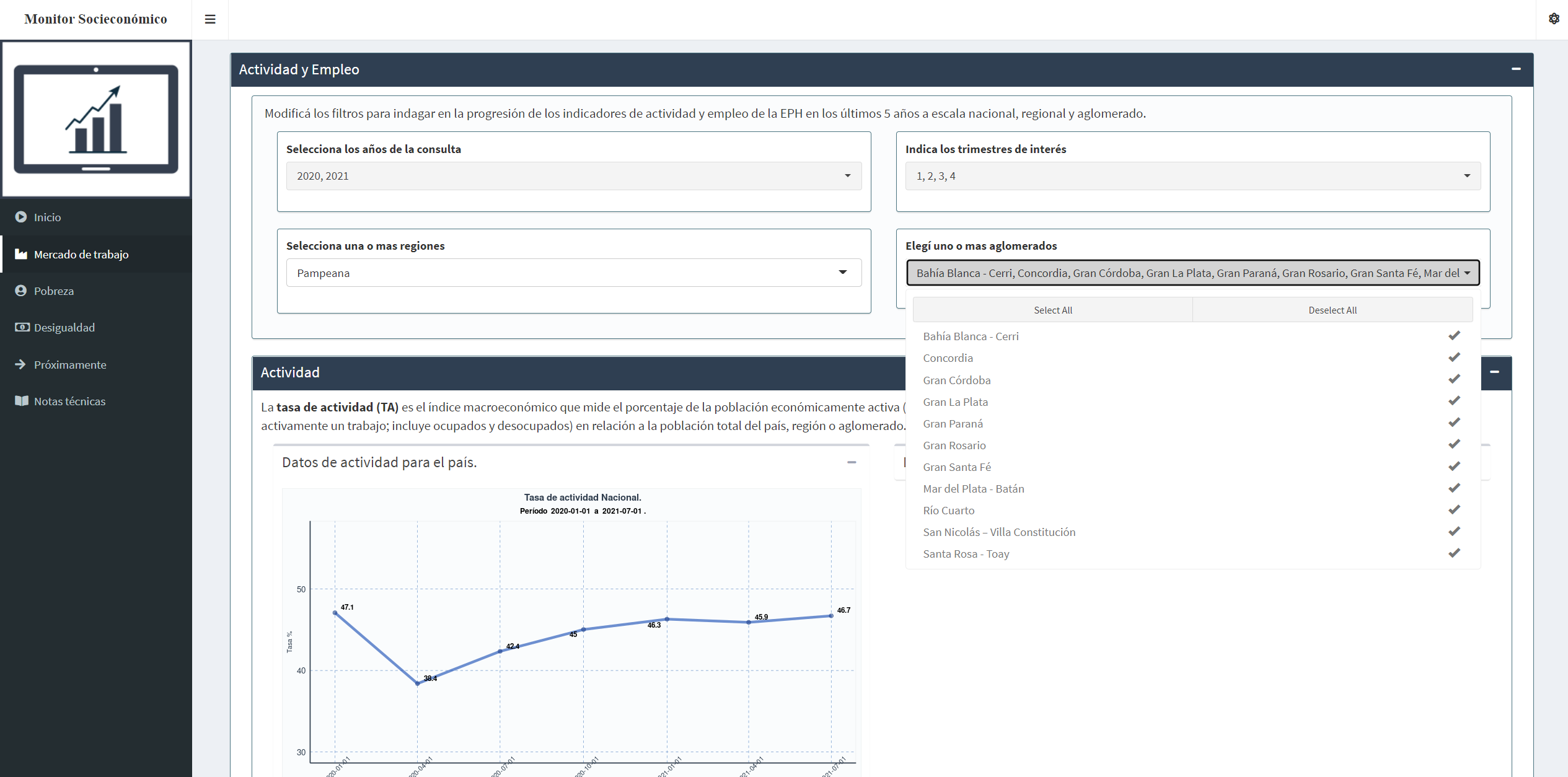Viewport: 1568px width, 777px height.
Task: Go to Mercado de trabajo section
Action: (x=81, y=254)
